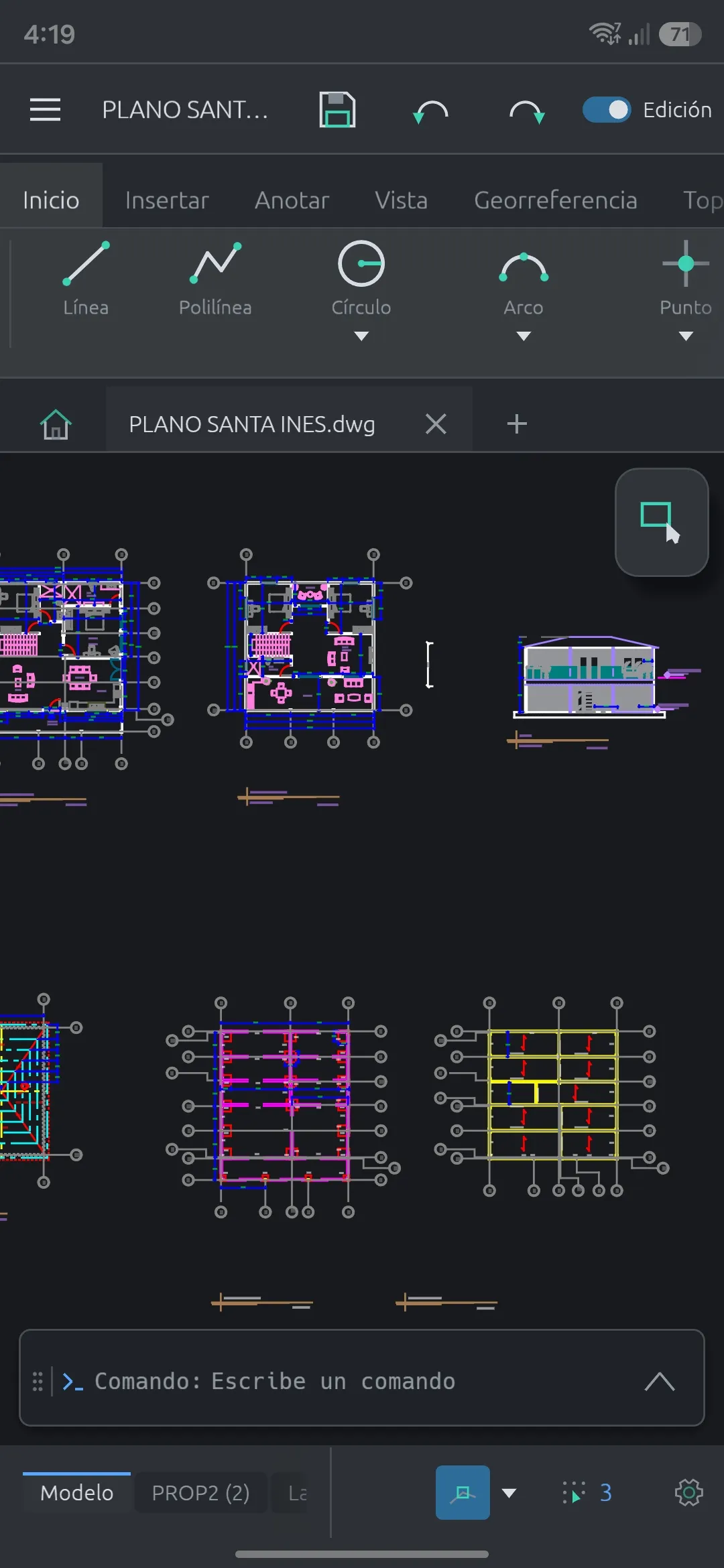
Task: Click the PLANO SANT… title text
Action: (x=185, y=110)
